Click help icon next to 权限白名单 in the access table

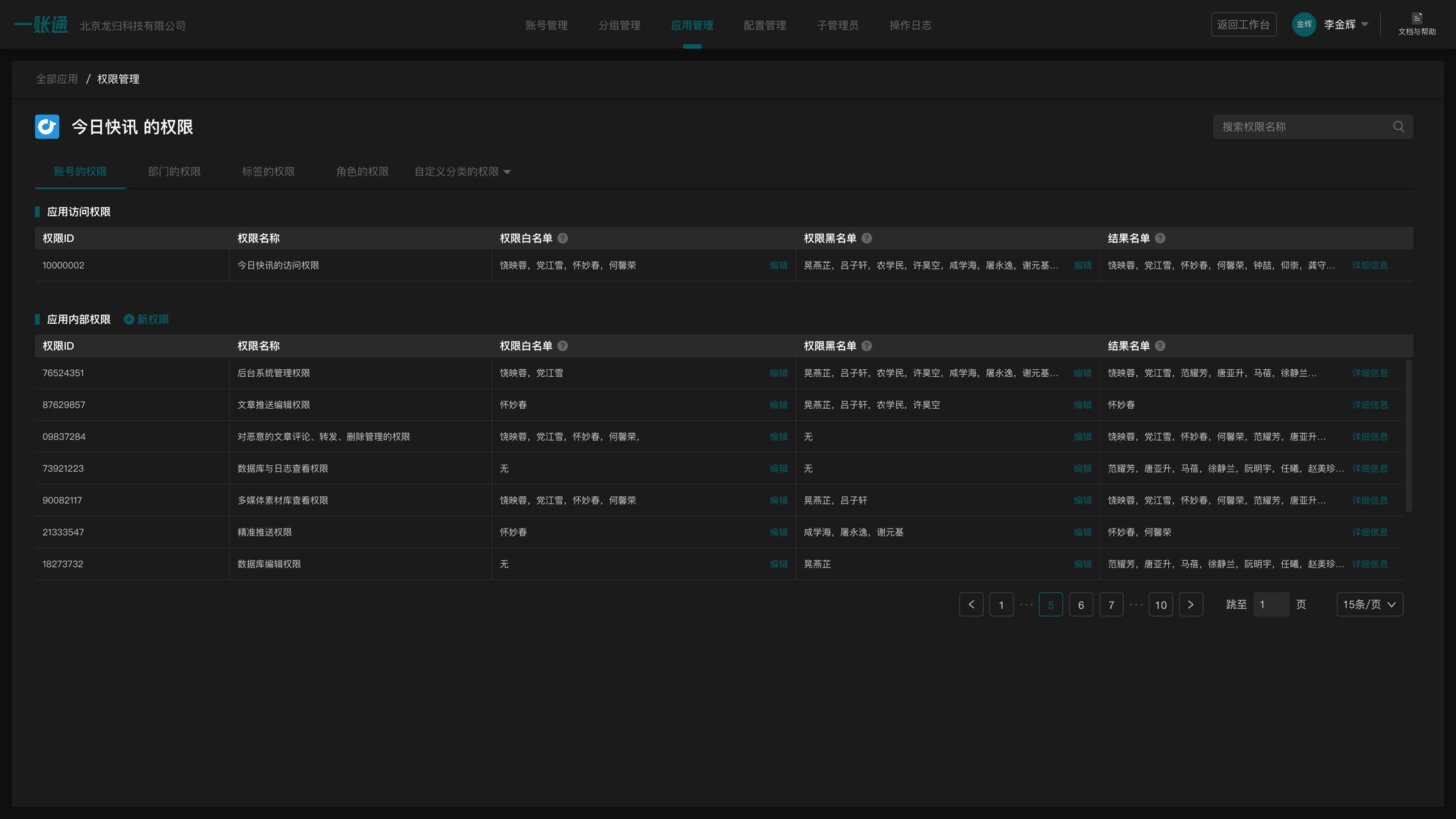(x=563, y=238)
